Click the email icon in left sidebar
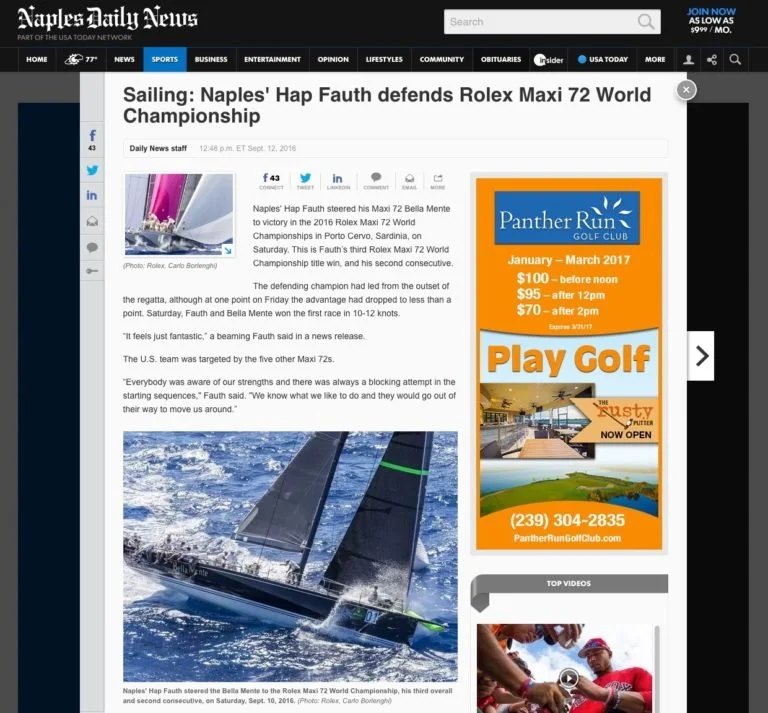The width and height of the screenshot is (768, 713). (x=92, y=222)
